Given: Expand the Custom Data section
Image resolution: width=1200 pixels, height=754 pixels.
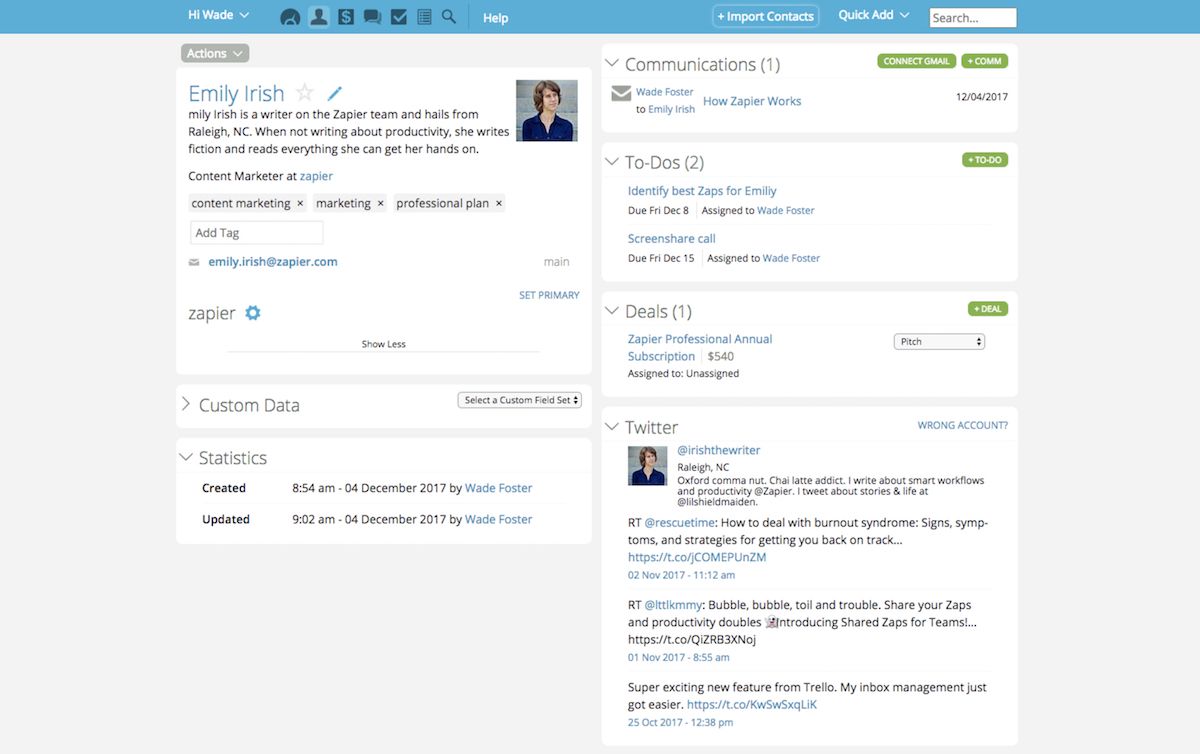Looking at the screenshot, I should tap(186, 405).
